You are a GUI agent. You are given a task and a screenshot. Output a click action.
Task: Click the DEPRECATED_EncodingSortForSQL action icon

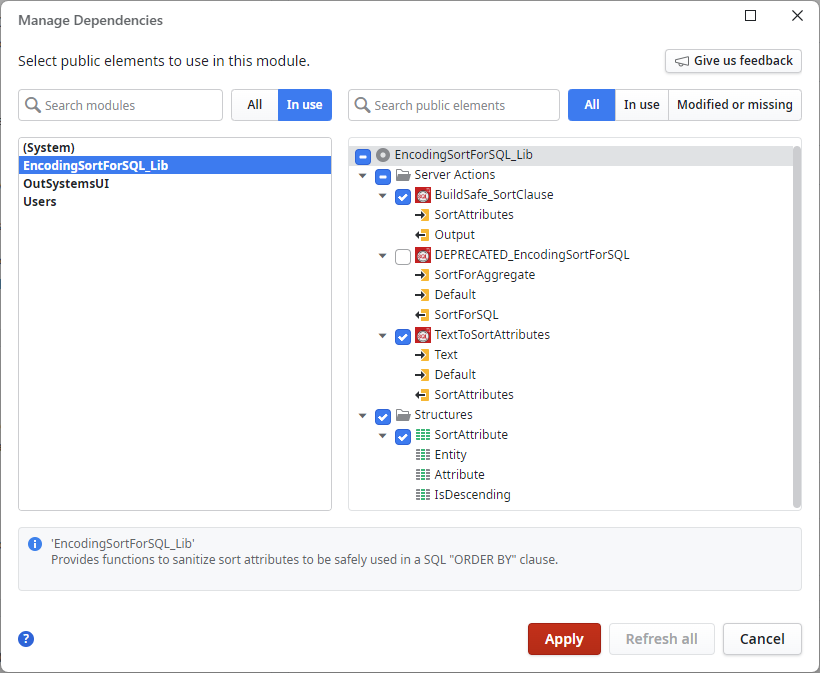point(422,255)
